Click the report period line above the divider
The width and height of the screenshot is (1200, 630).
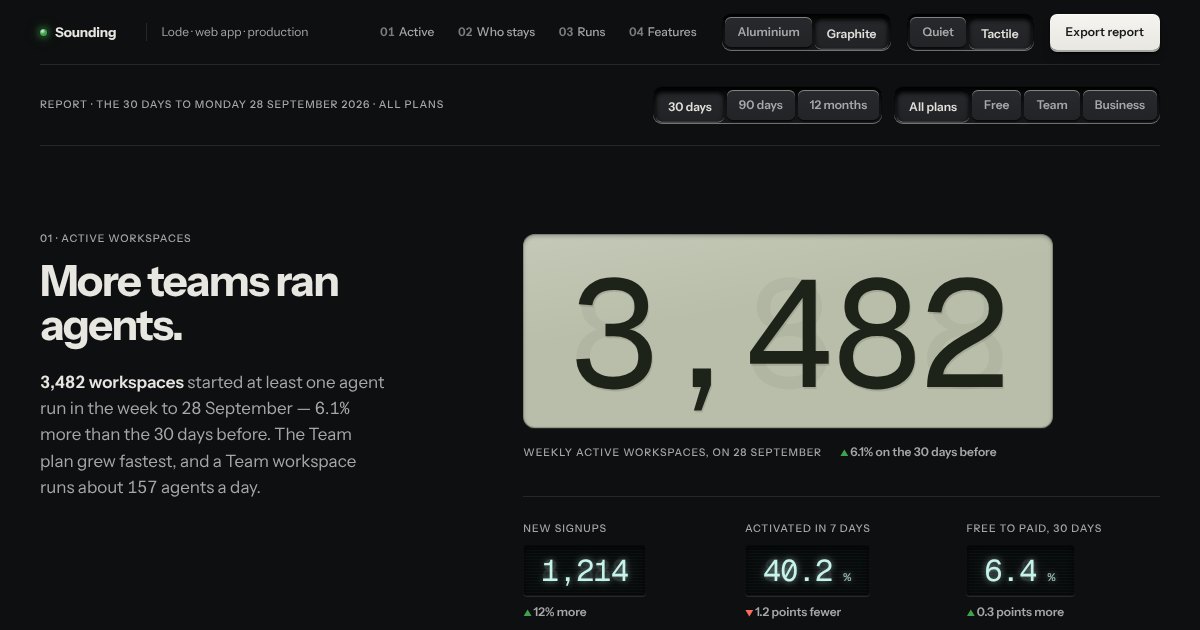click(242, 104)
